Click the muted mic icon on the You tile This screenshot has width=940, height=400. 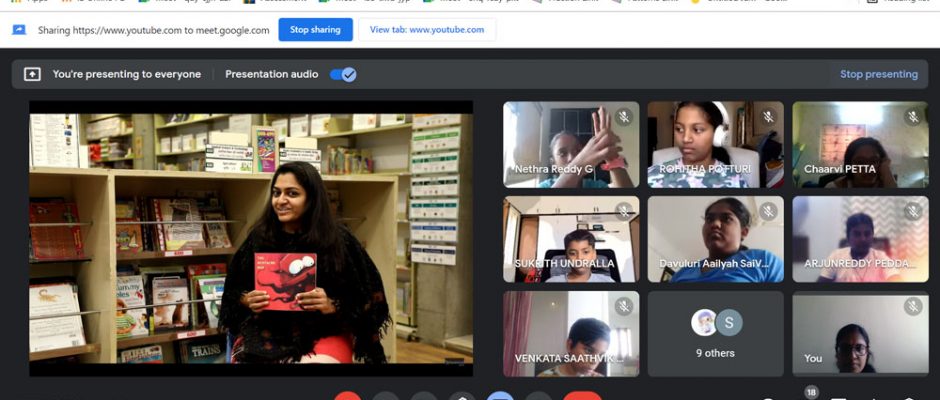[x=913, y=306]
